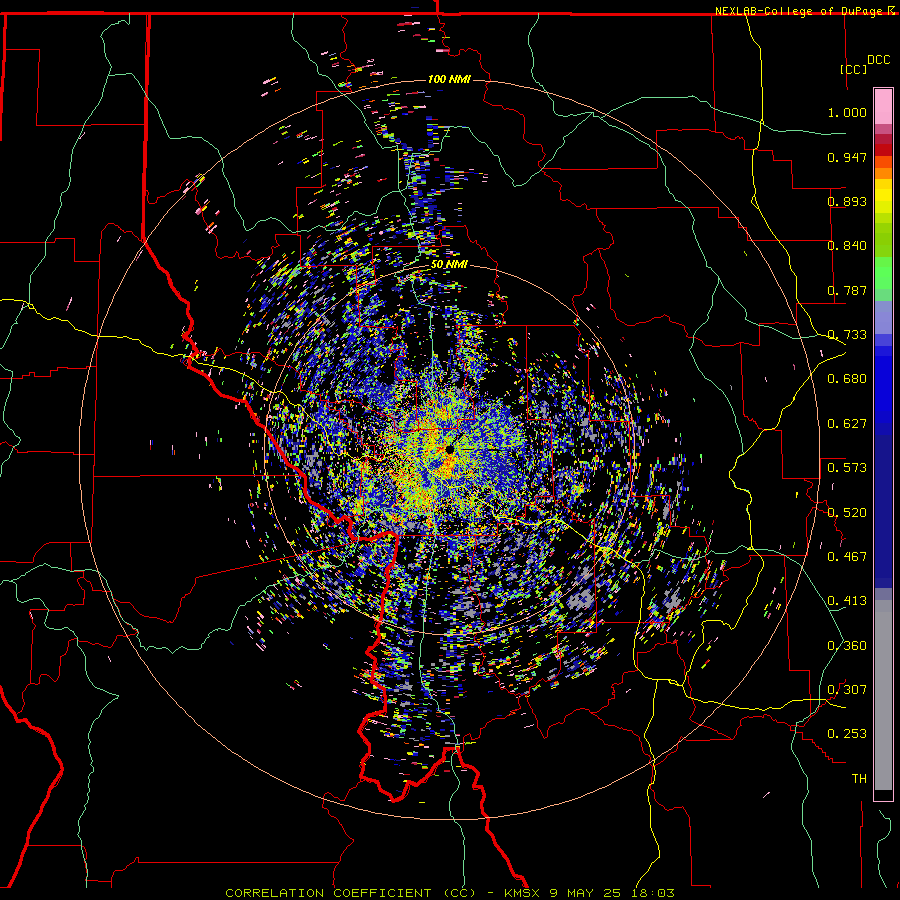Image resolution: width=900 pixels, height=900 pixels.
Task: Select the 0.733 scale value
Action: (847, 335)
